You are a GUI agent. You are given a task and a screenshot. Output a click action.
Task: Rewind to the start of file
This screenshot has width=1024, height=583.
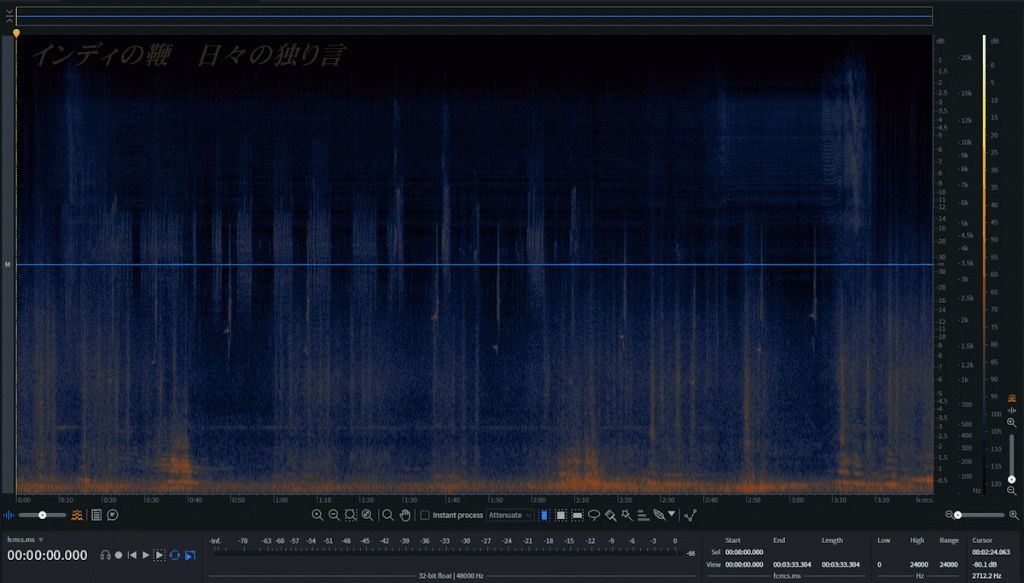click(131, 555)
